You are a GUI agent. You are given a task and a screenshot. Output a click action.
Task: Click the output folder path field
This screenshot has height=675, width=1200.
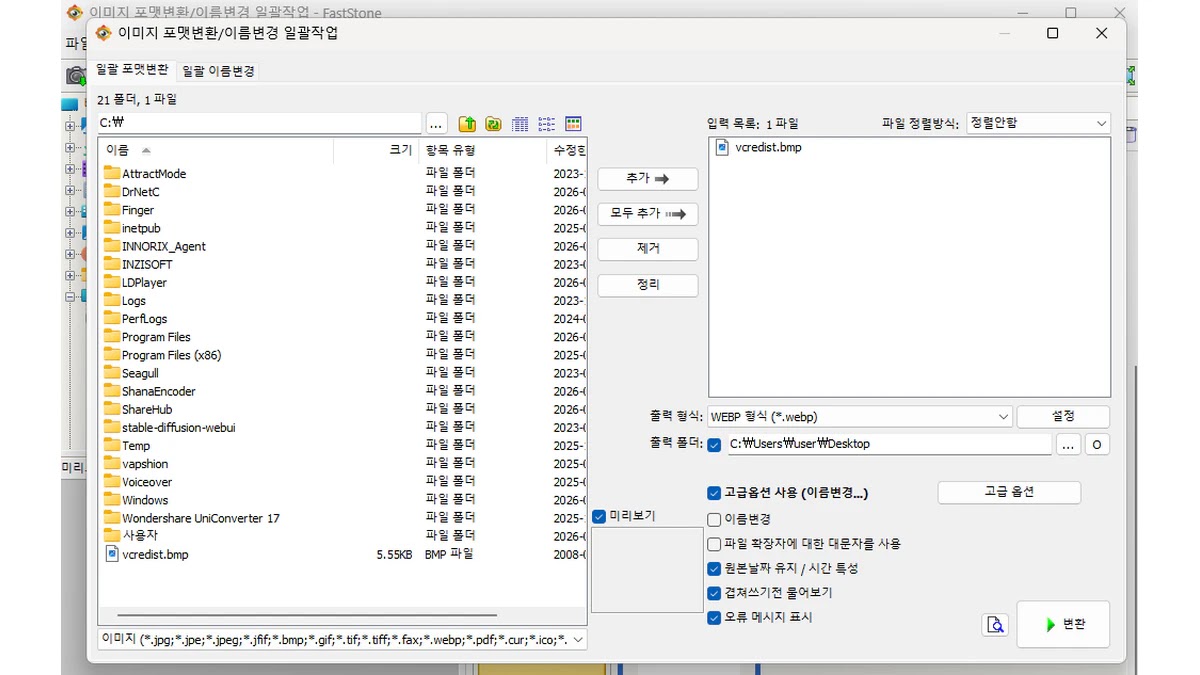tap(888, 444)
